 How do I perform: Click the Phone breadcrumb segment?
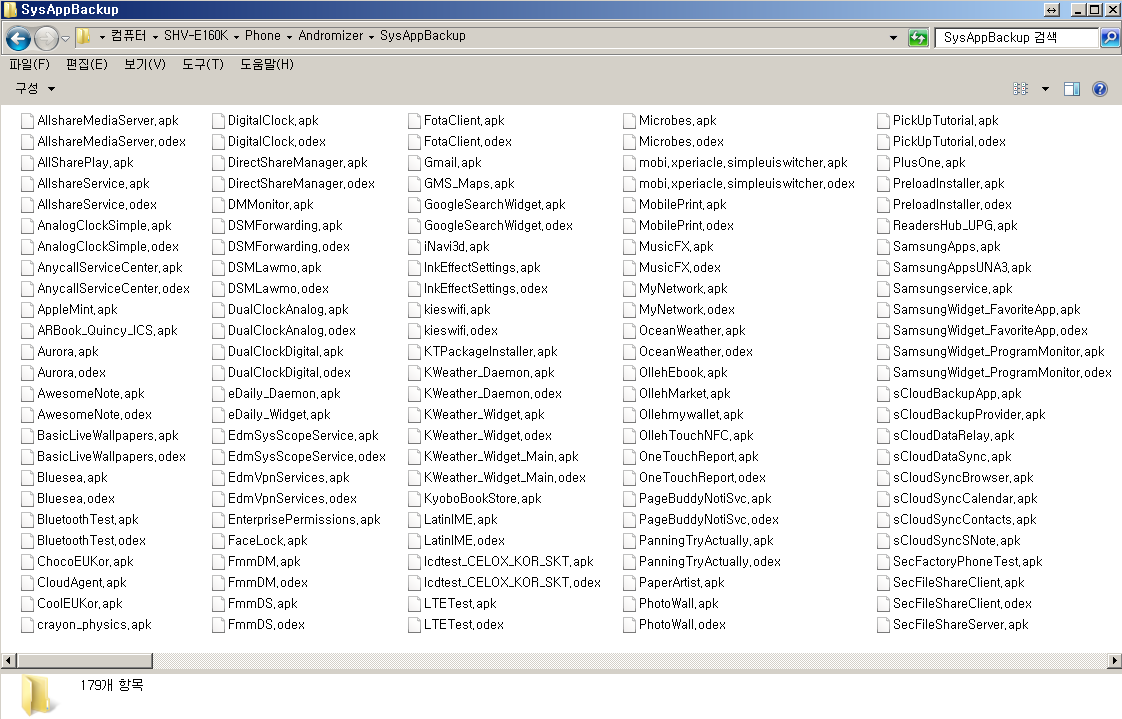click(263, 36)
